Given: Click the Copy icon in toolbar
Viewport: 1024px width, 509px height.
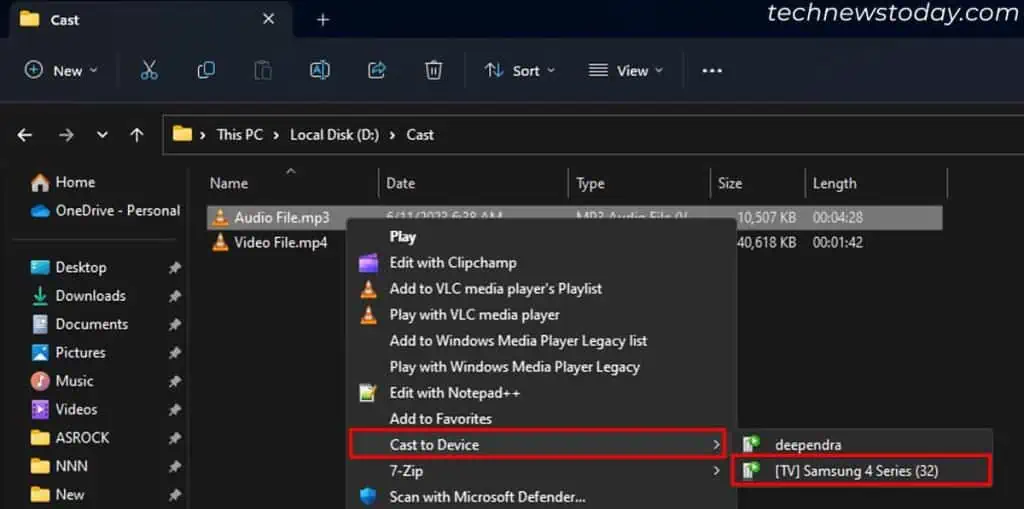Looking at the screenshot, I should pyautogui.click(x=206, y=70).
